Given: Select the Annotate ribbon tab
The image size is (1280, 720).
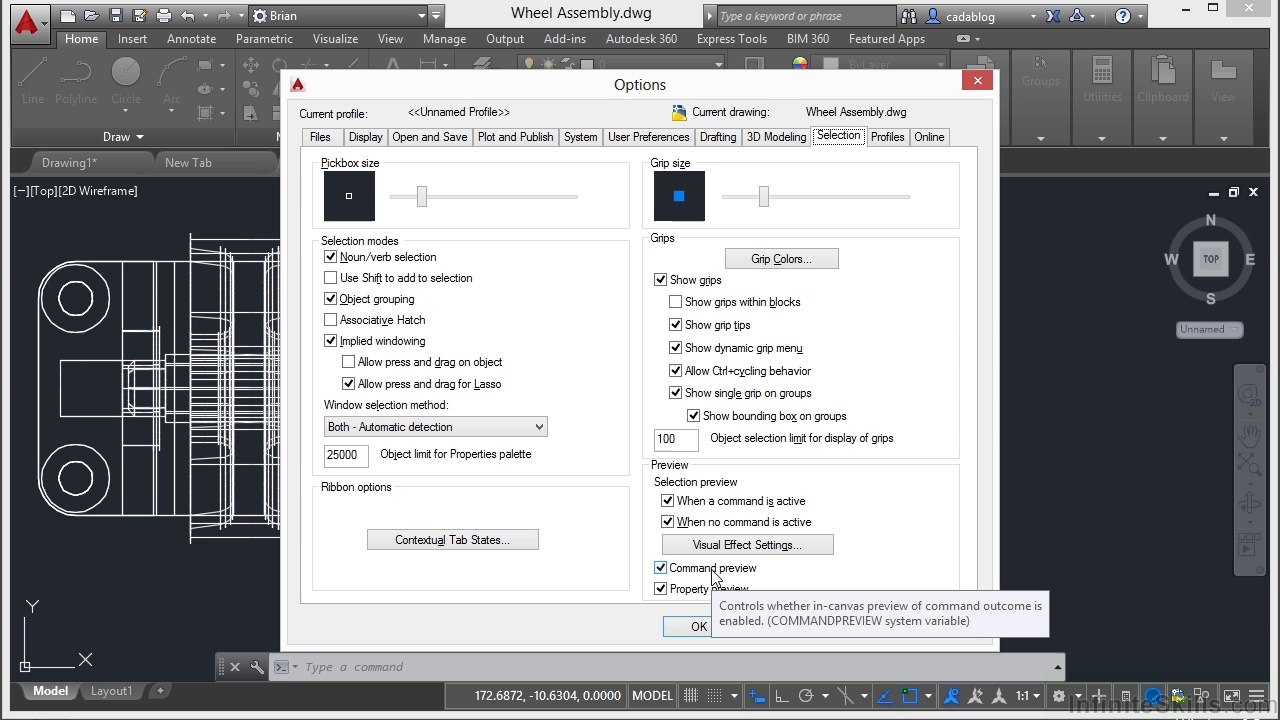Looking at the screenshot, I should click(x=191, y=39).
